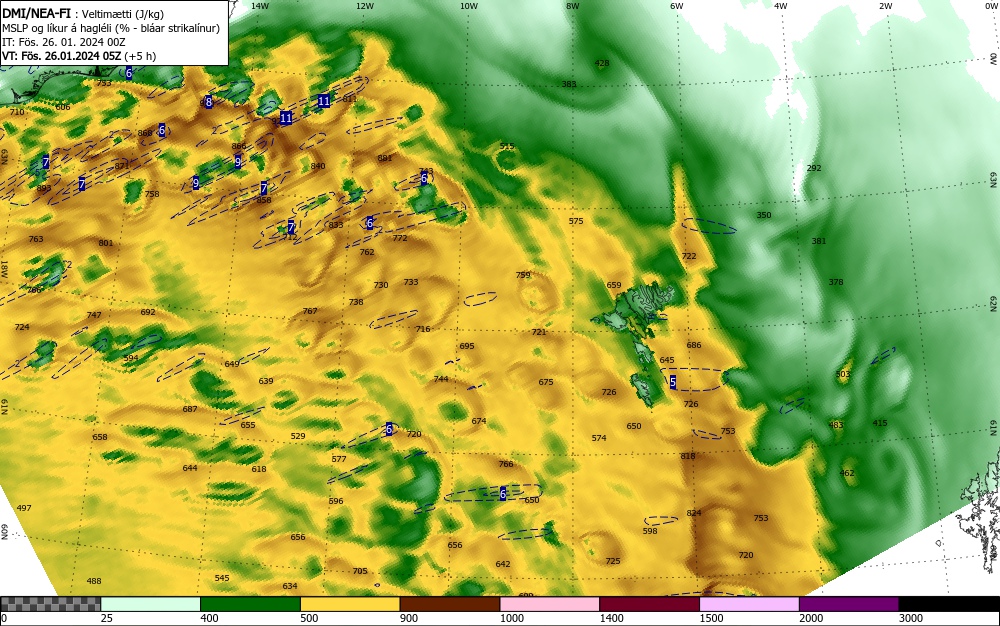Click the map value '428'
Viewport: 1000px width, 626px height.
tap(601, 63)
